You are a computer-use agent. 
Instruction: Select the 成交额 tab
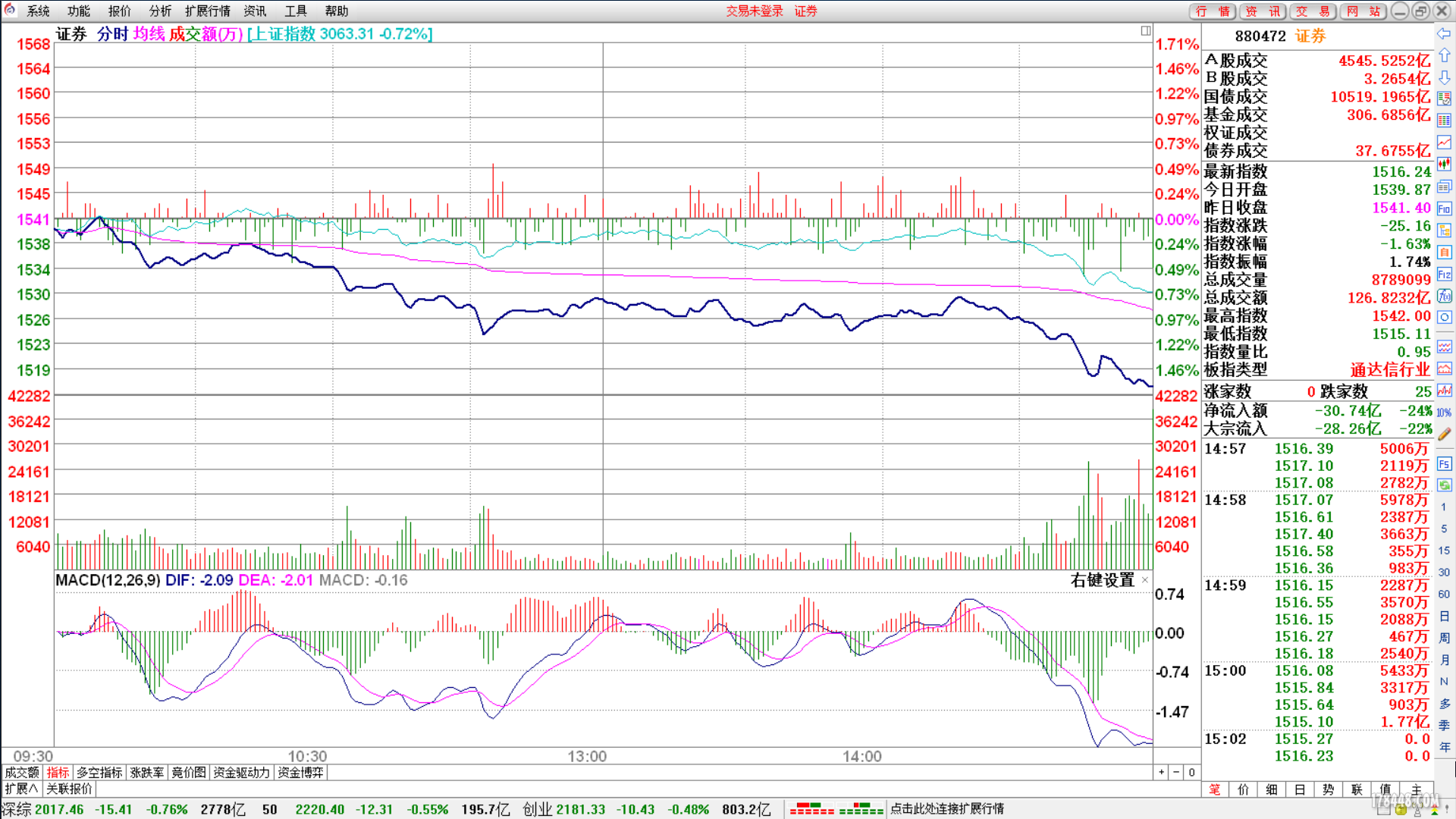pyautogui.click(x=22, y=772)
